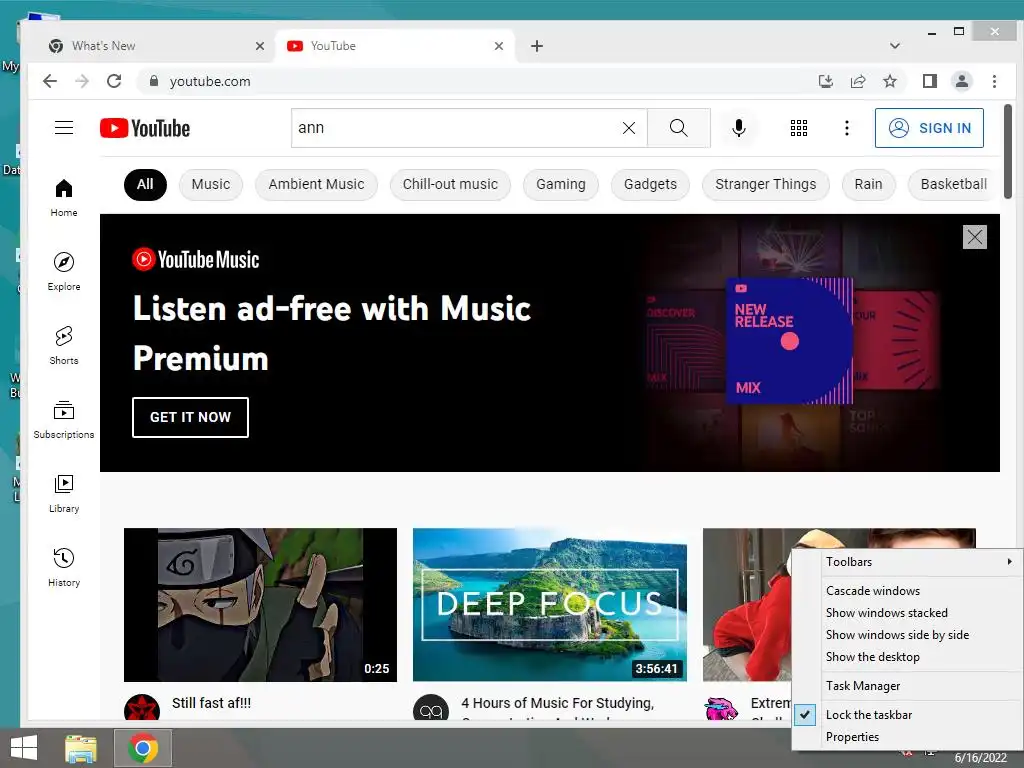The image size is (1024, 768).
Task: Click the Chrome taskbar icon
Action: (142, 748)
